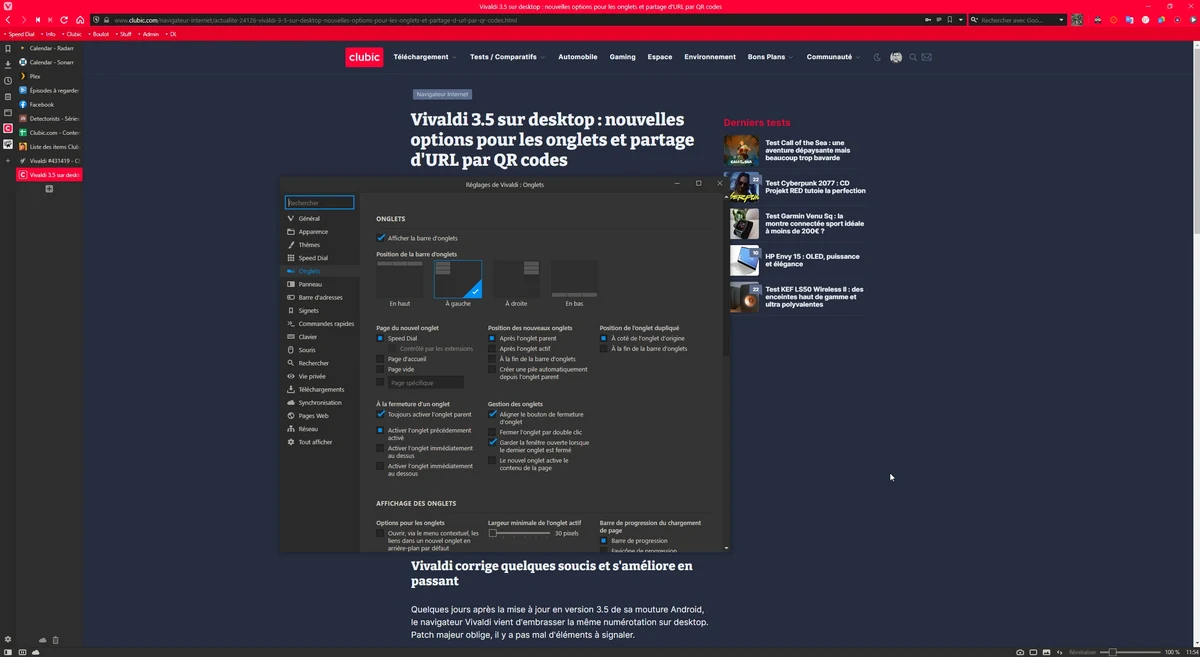Select Après l'onglet actif option
This screenshot has height=657, width=1200.
[x=492, y=348]
